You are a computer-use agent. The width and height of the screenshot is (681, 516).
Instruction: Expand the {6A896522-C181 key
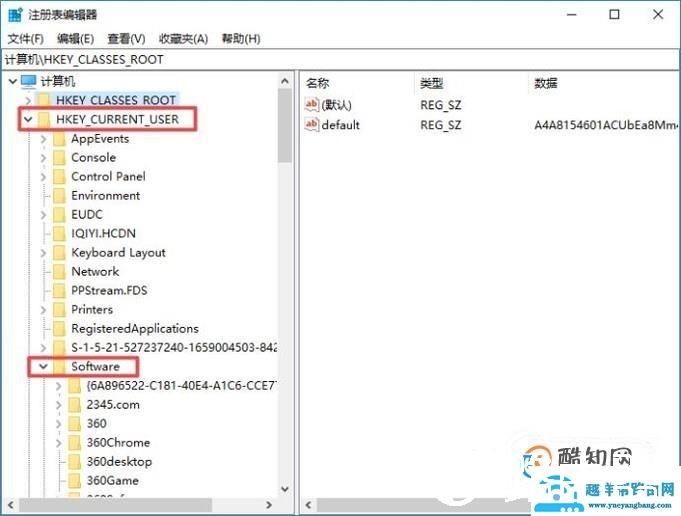click(59, 385)
